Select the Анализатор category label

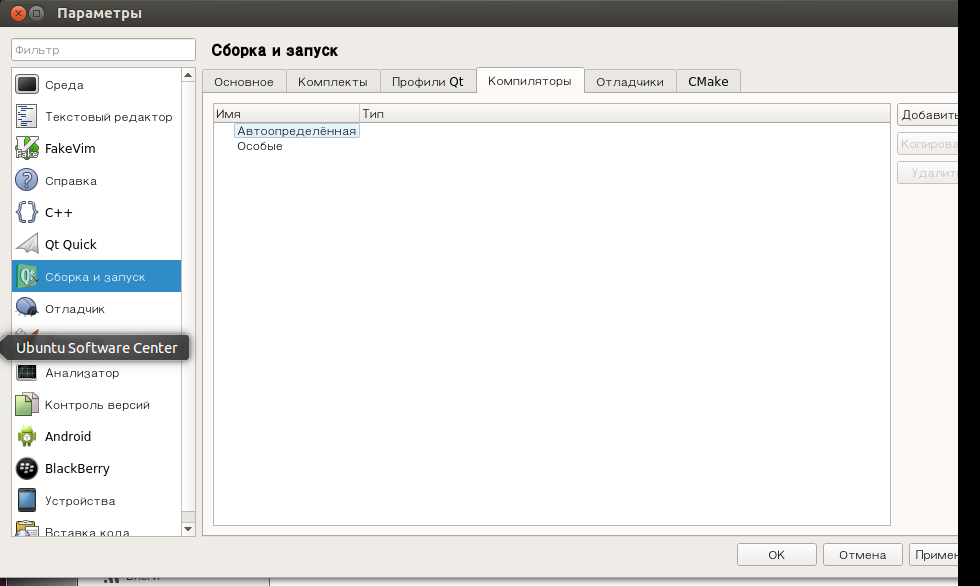tap(82, 373)
